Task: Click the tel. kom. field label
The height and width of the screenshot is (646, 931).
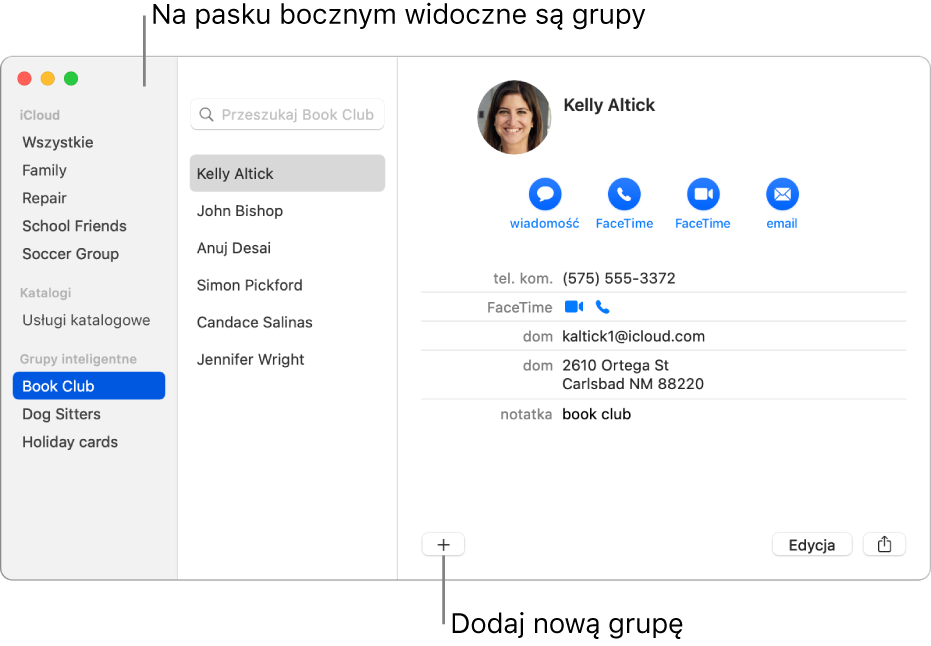Action: pos(522,278)
